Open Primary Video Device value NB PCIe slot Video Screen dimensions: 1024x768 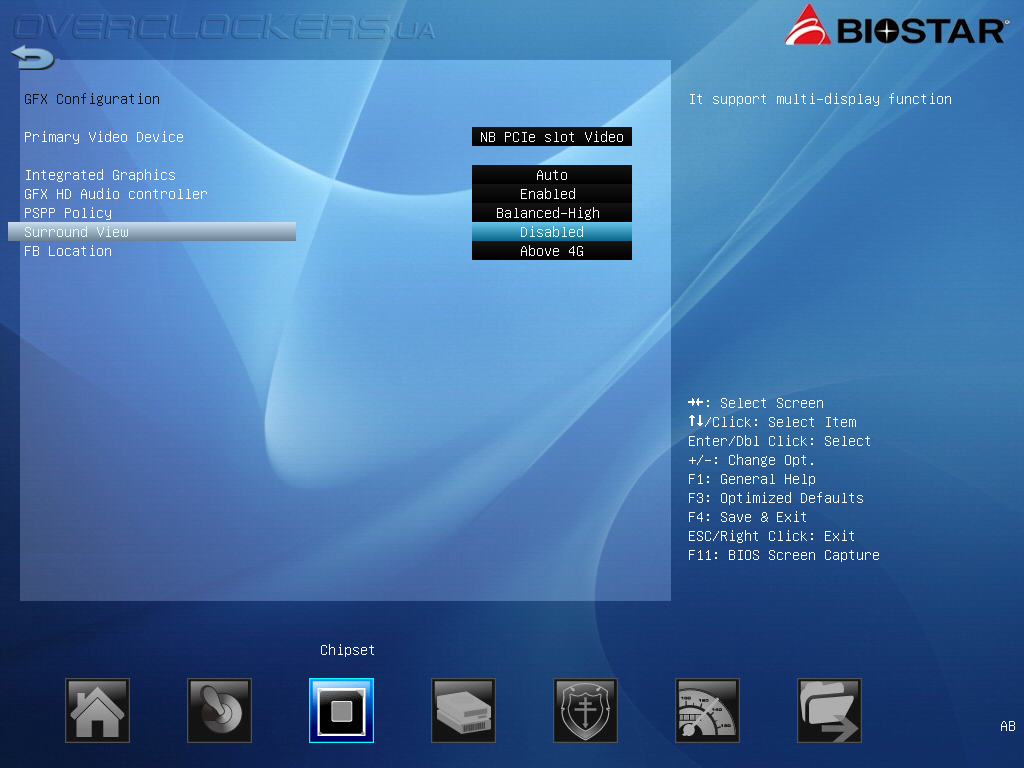pos(552,136)
